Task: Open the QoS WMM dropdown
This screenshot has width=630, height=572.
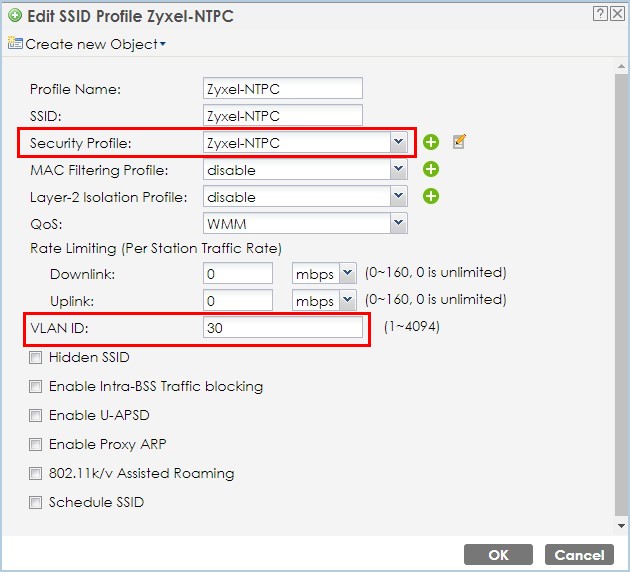Action: point(398,223)
